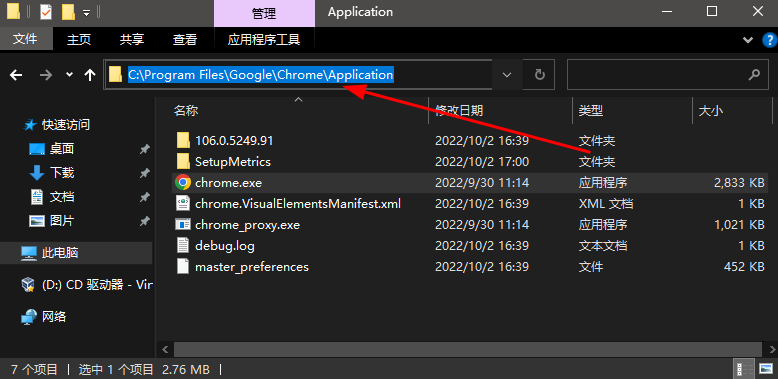
Task: Select 网络 in the navigation pane
Action: pos(54,316)
